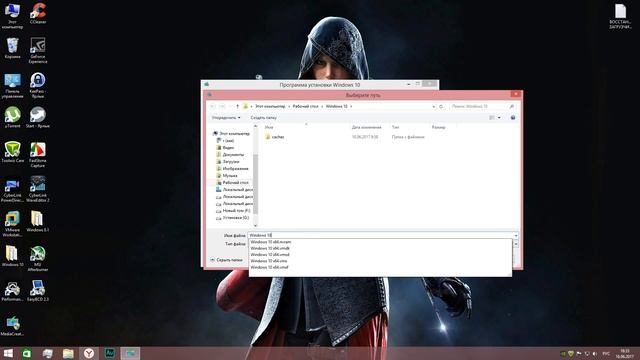The height and width of the screenshot is (360, 640).
Task: Open the Windows 10 desktop folder
Action: pos(12,256)
